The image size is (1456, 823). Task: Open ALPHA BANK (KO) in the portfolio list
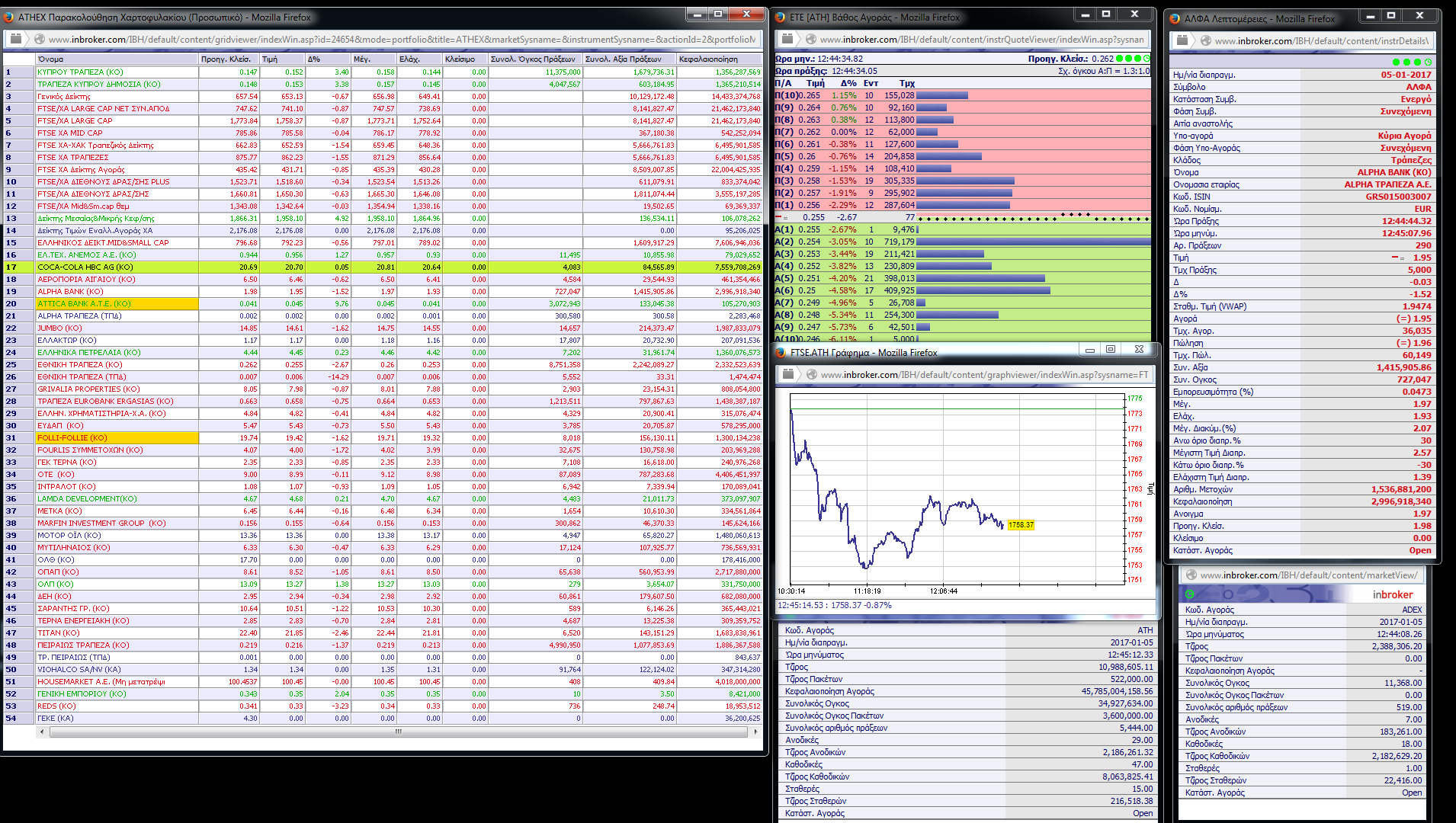(383, 292)
